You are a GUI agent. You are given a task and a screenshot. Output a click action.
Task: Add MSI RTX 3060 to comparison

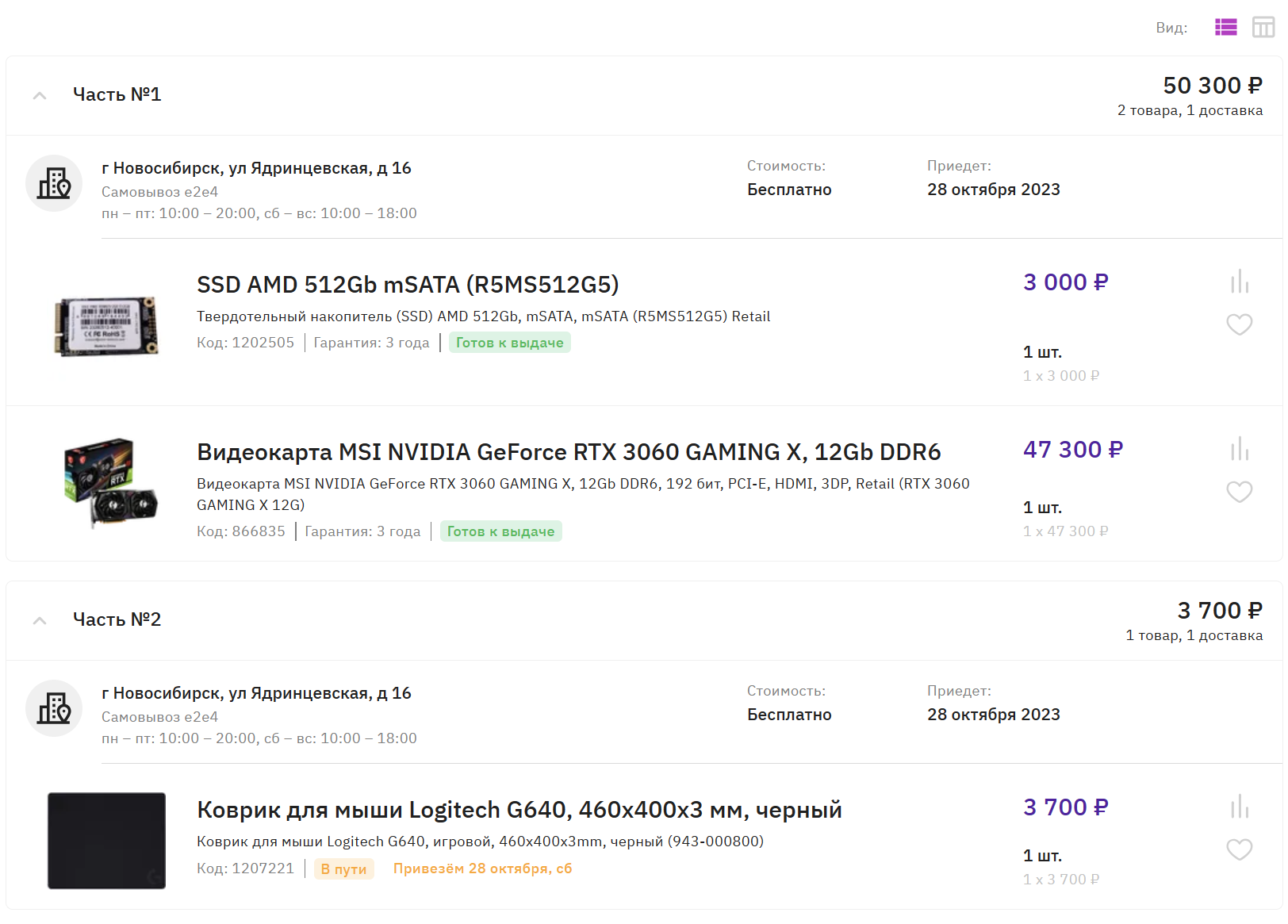point(1239,449)
